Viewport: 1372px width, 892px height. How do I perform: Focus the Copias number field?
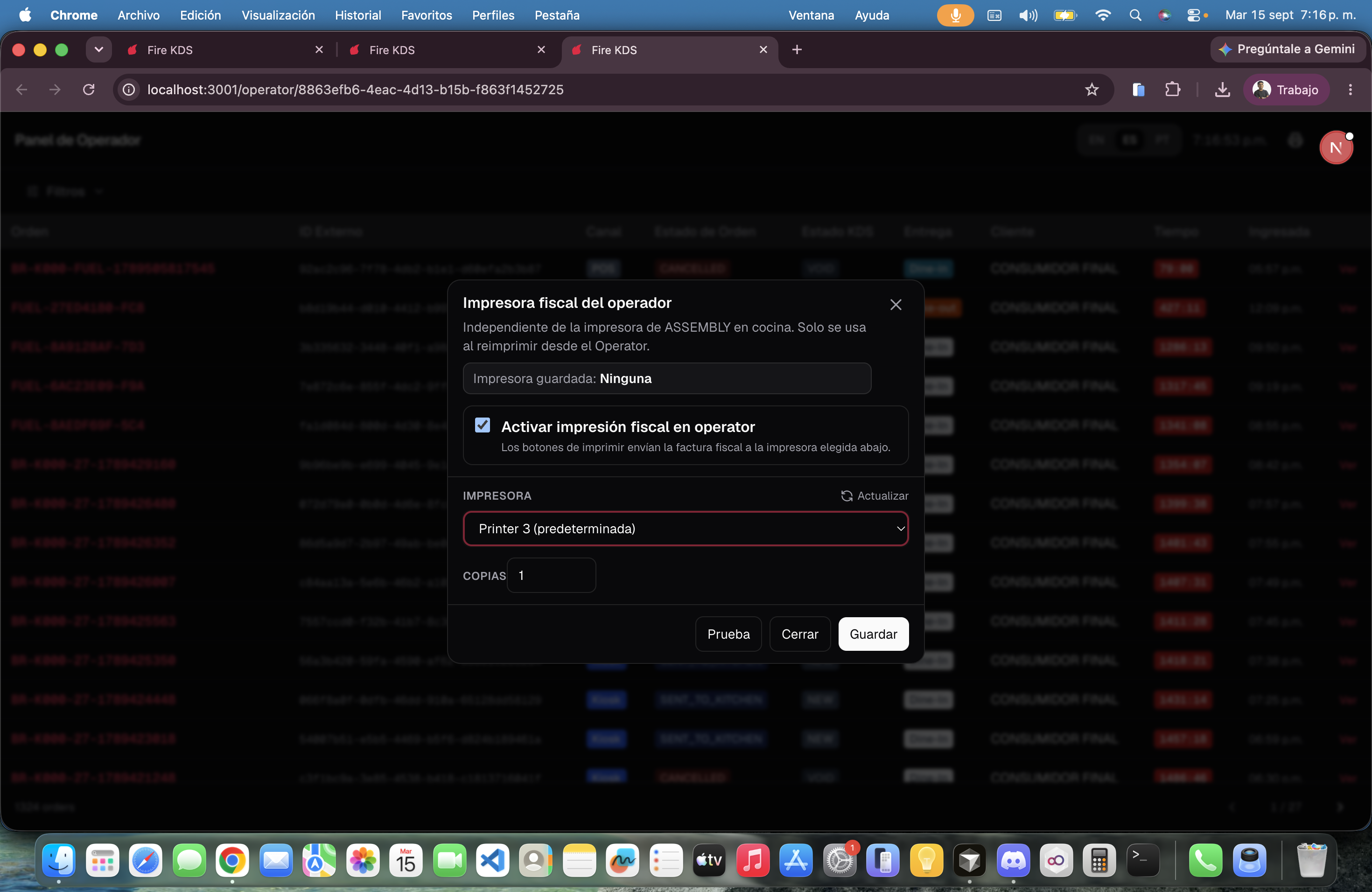(x=551, y=575)
